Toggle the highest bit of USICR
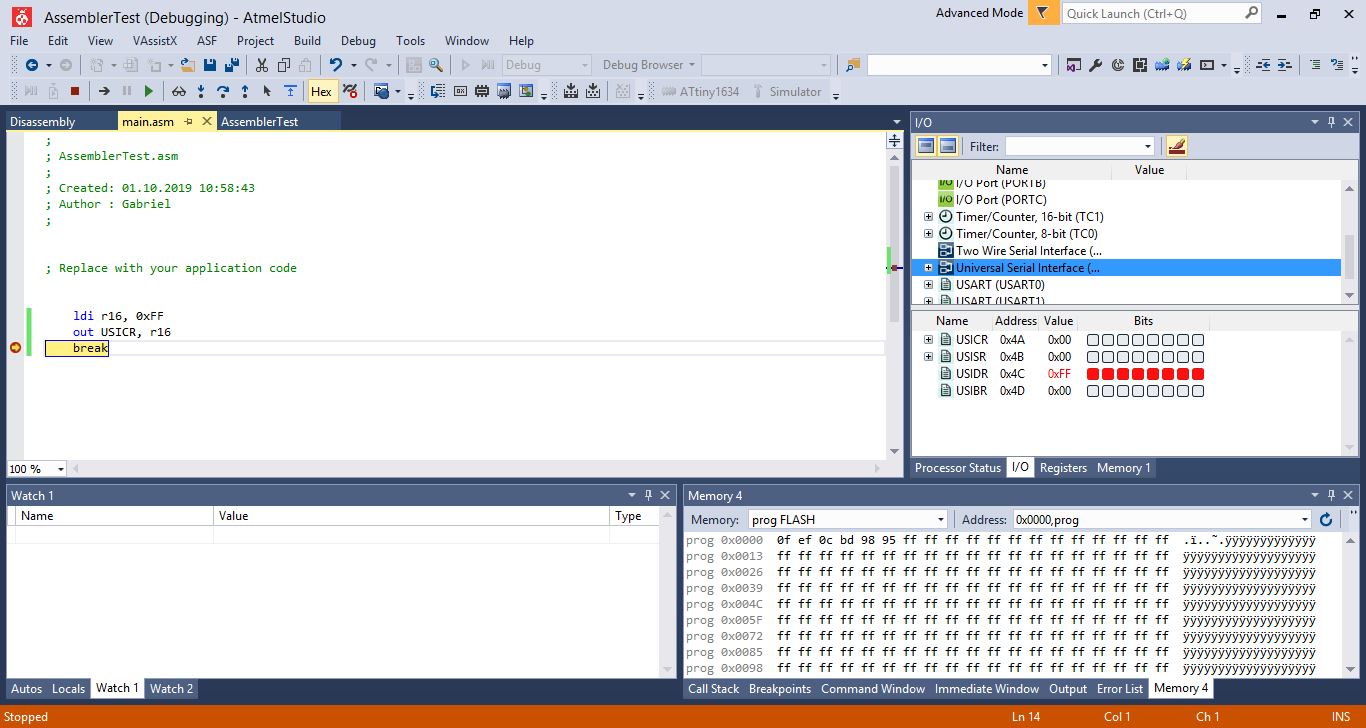 1093,340
